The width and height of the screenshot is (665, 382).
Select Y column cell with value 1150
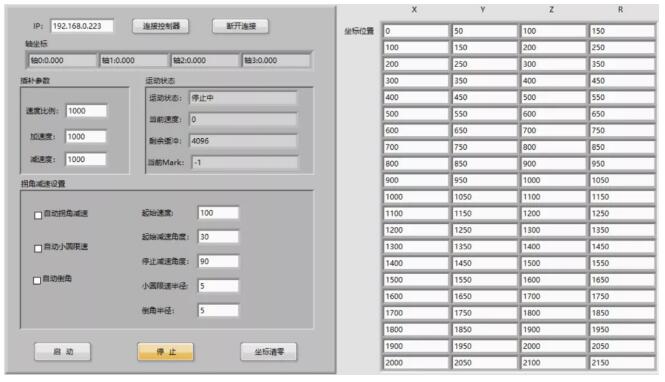484,213
